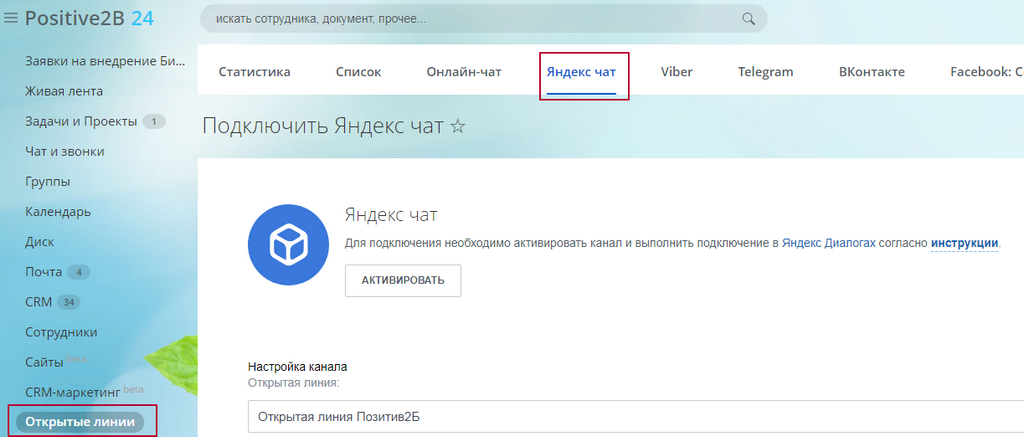Switch to the Список tab
This screenshot has width=1024, height=437.
[x=359, y=72]
